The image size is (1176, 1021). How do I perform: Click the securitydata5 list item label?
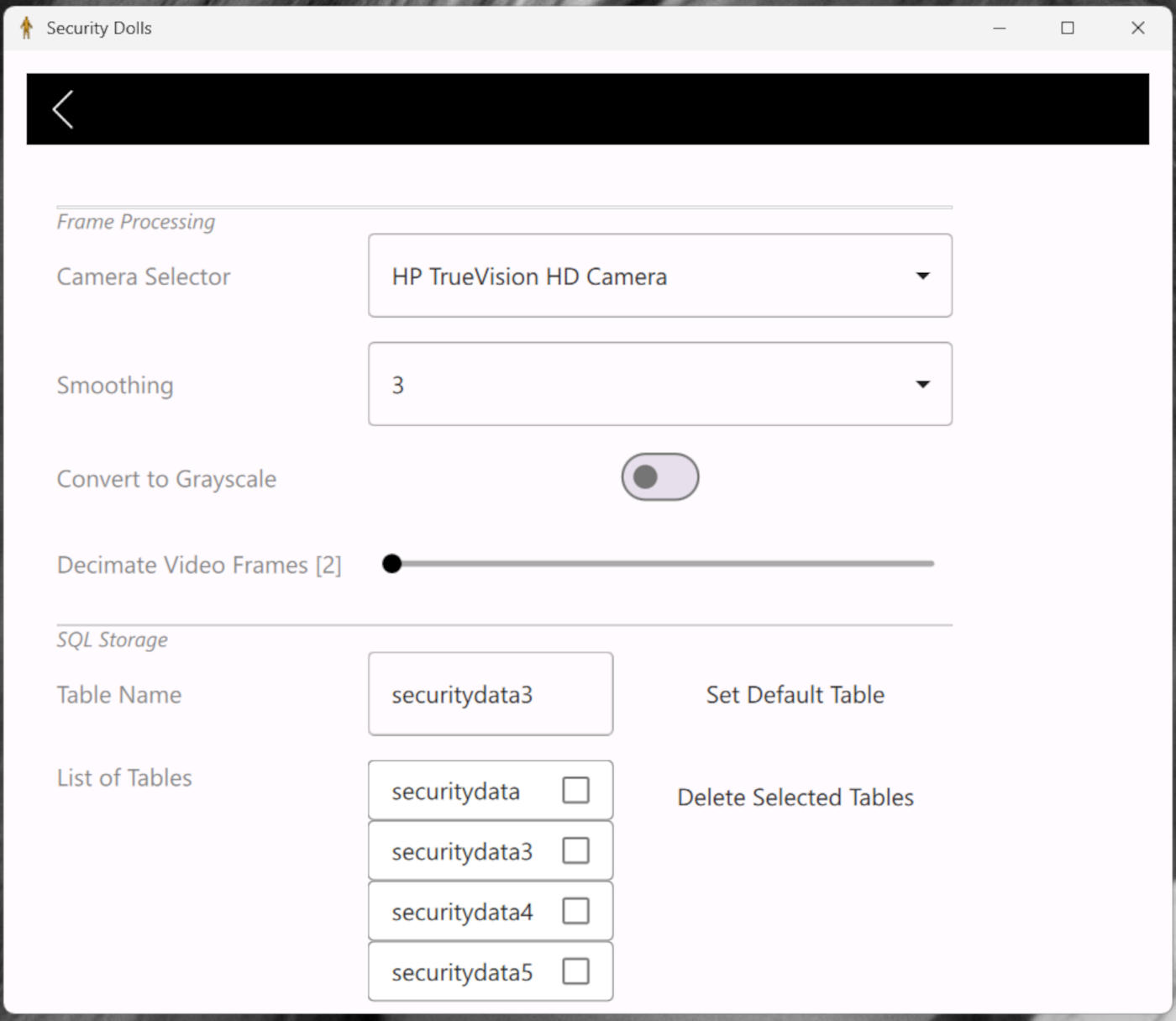click(462, 972)
